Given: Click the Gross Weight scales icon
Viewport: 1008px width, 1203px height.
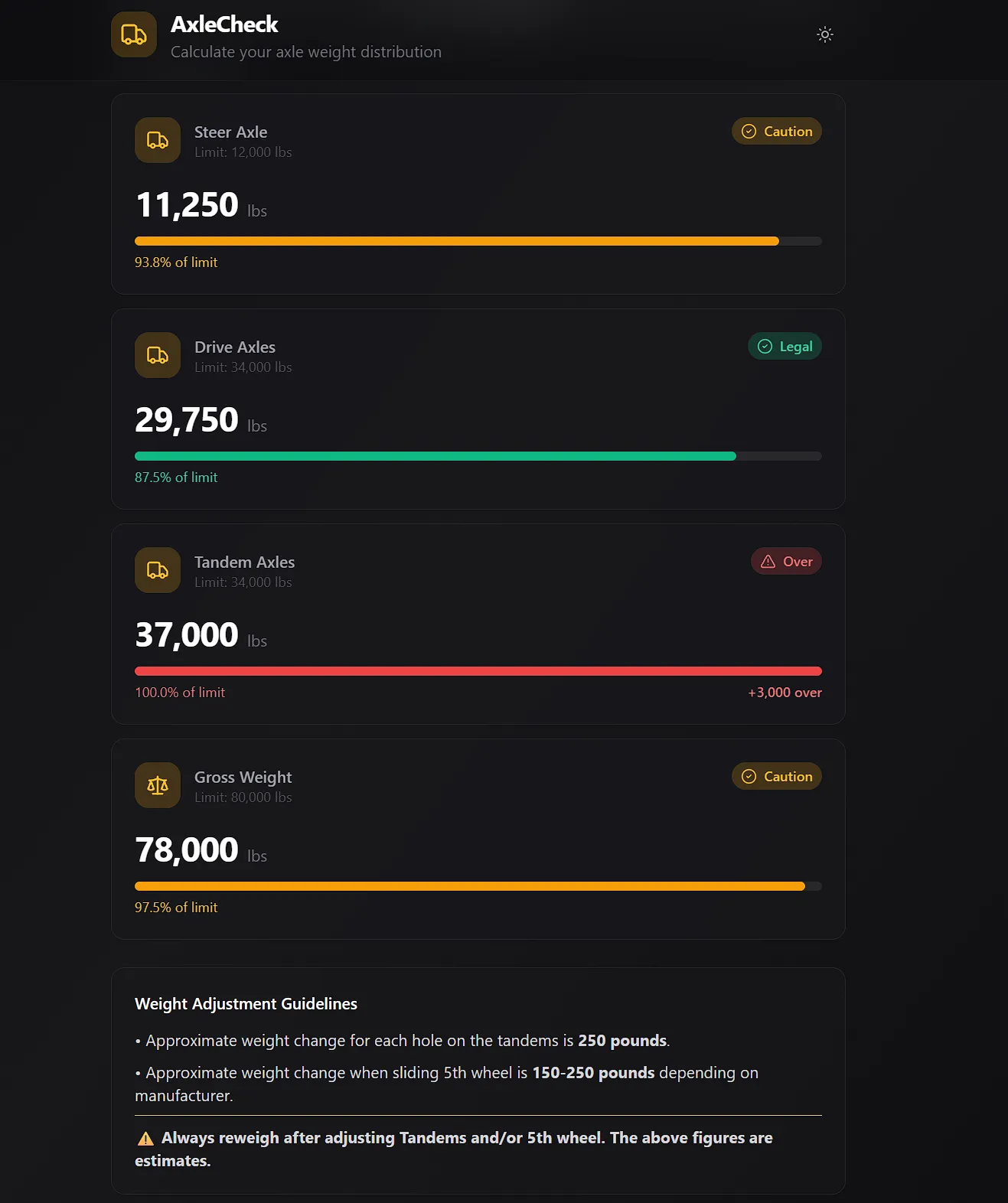Looking at the screenshot, I should (158, 785).
